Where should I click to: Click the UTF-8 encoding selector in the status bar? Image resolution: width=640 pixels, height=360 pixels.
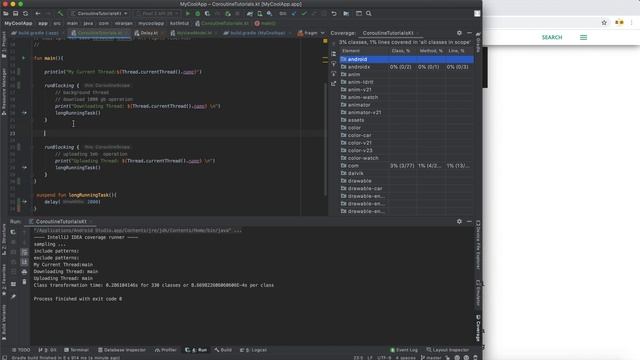click(384, 358)
